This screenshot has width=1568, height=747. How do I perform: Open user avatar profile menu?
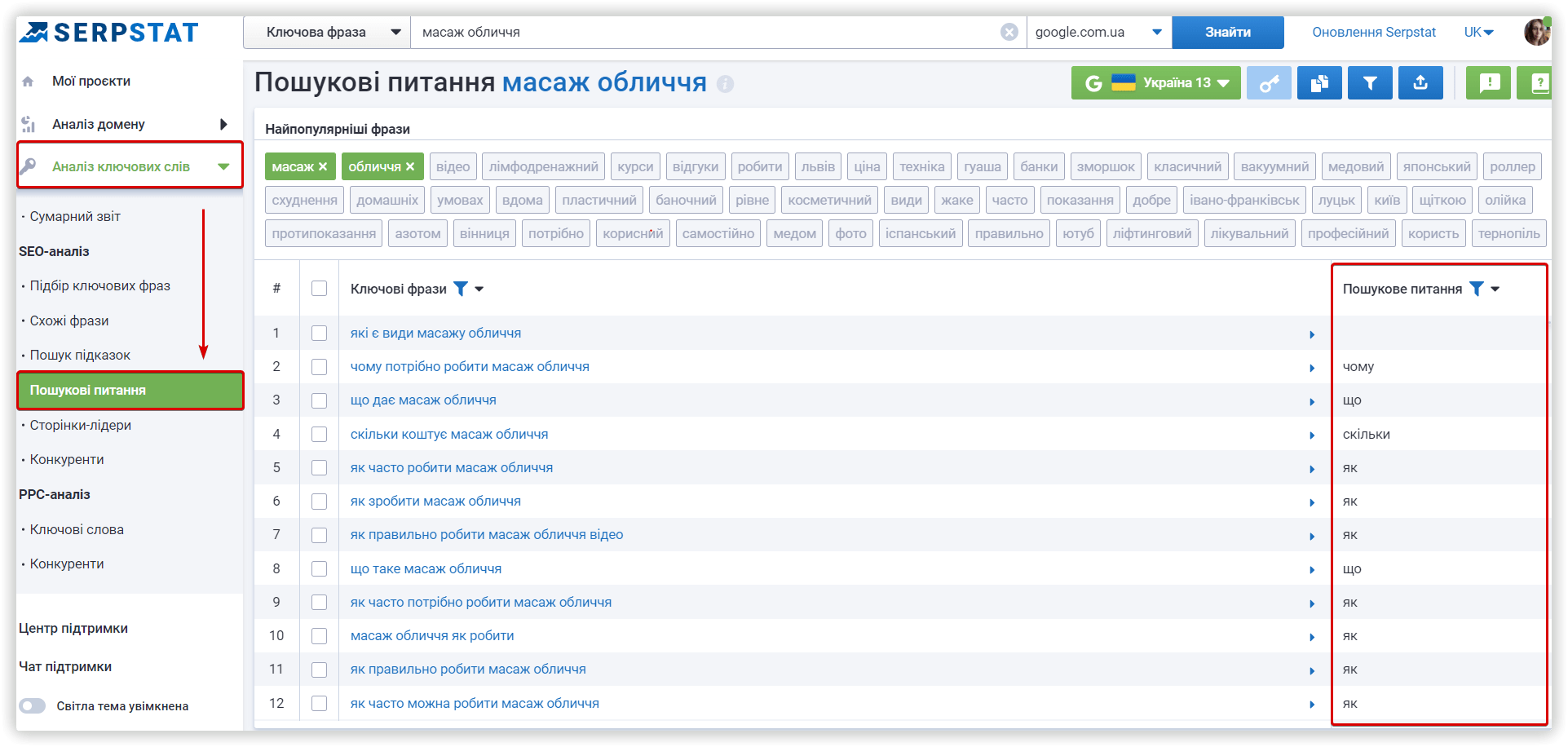(1537, 32)
